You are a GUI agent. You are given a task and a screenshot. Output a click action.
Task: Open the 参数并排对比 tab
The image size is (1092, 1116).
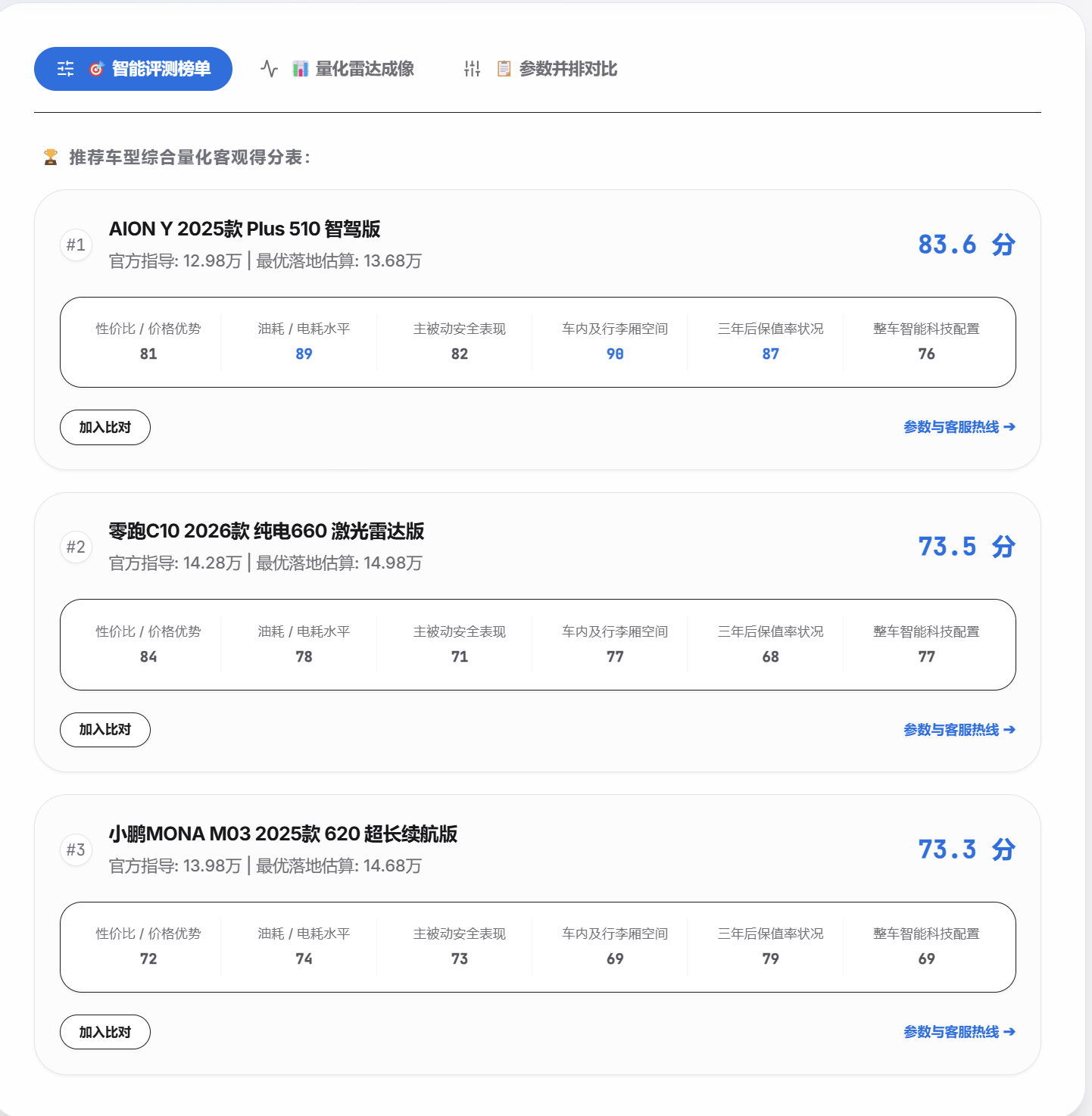point(541,69)
